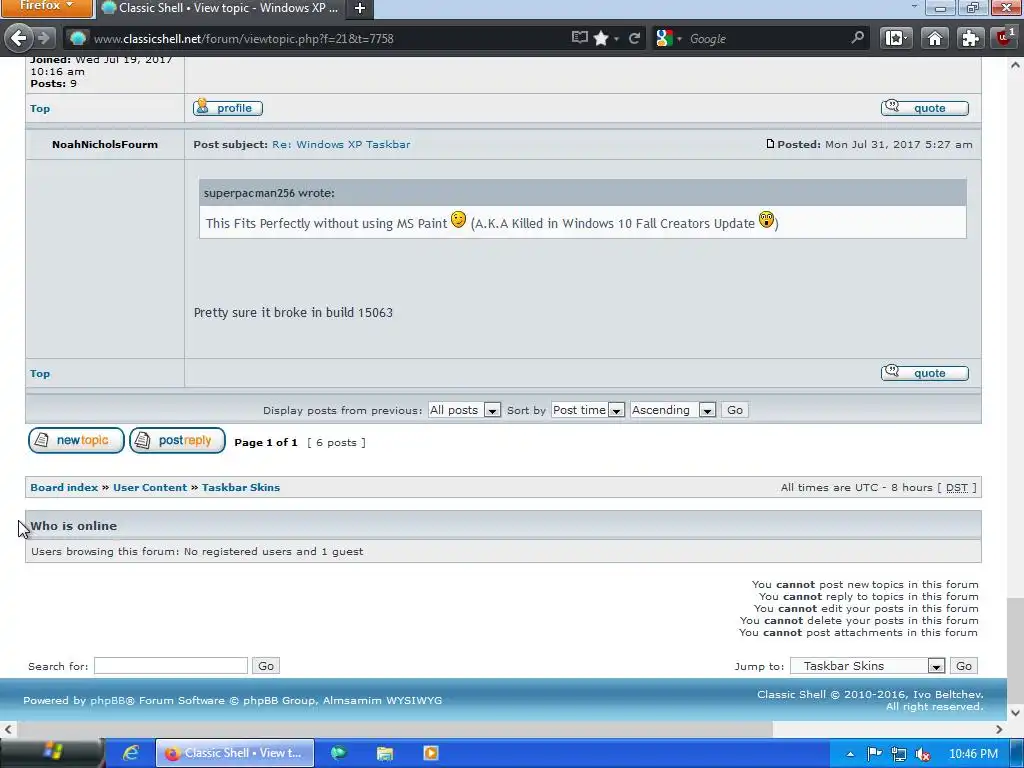Click the post icon beside Posted date
Viewport: 1024px width, 768px height.
770,144
